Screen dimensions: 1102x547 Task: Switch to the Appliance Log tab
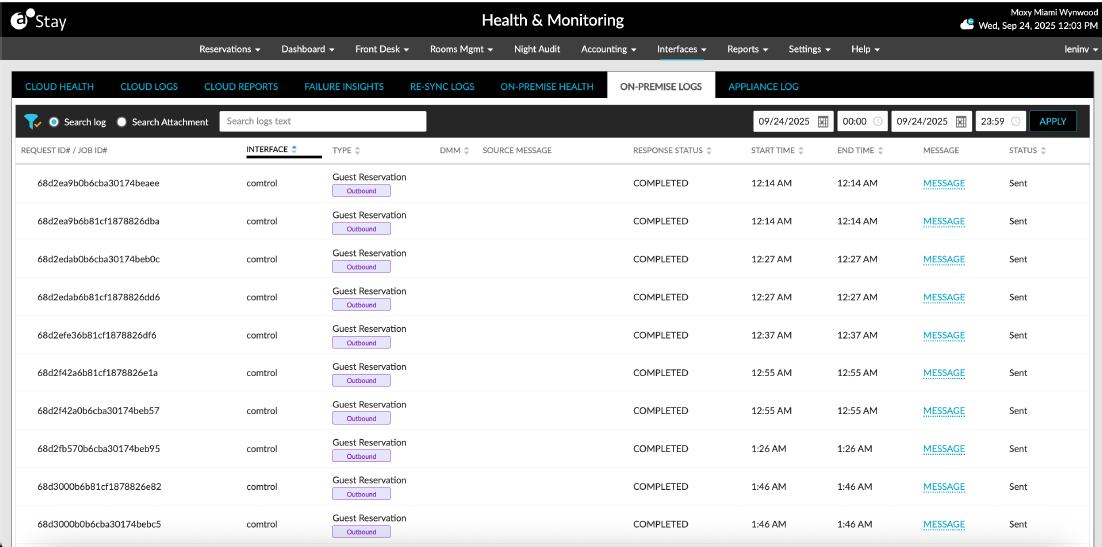pyautogui.click(x=763, y=87)
